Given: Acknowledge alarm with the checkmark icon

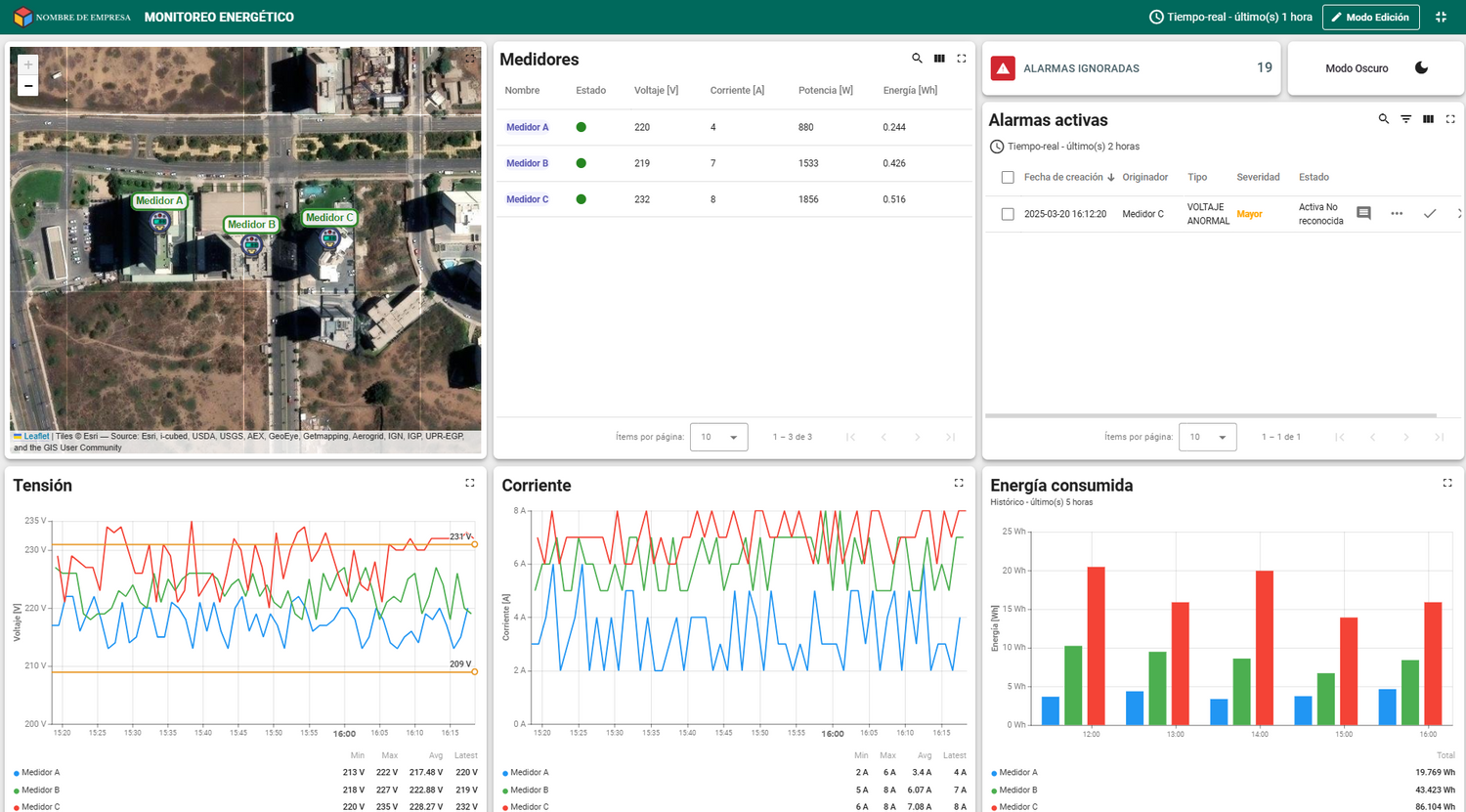Looking at the screenshot, I should tap(1429, 213).
